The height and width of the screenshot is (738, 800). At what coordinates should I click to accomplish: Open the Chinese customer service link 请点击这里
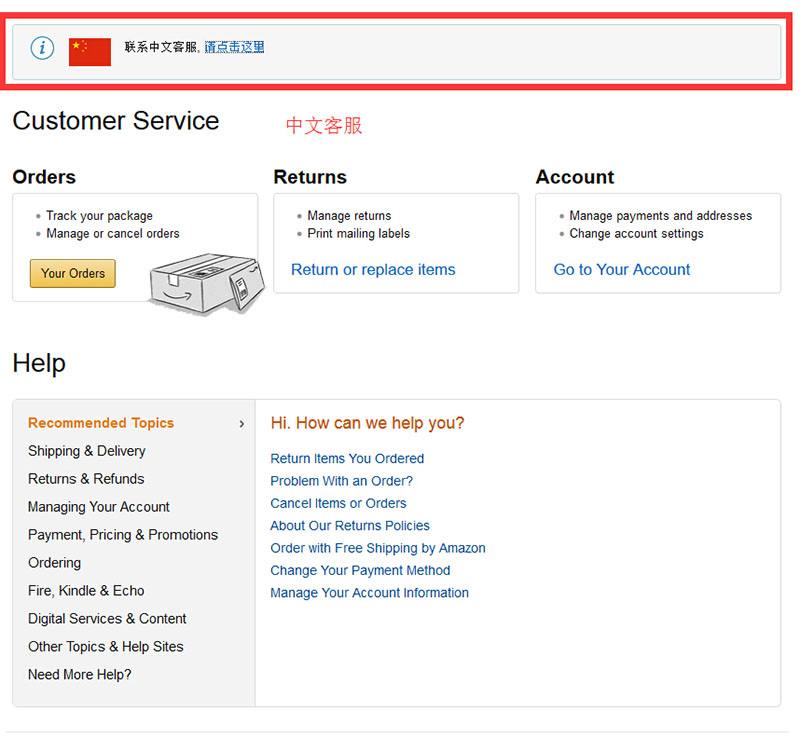click(x=234, y=47)
